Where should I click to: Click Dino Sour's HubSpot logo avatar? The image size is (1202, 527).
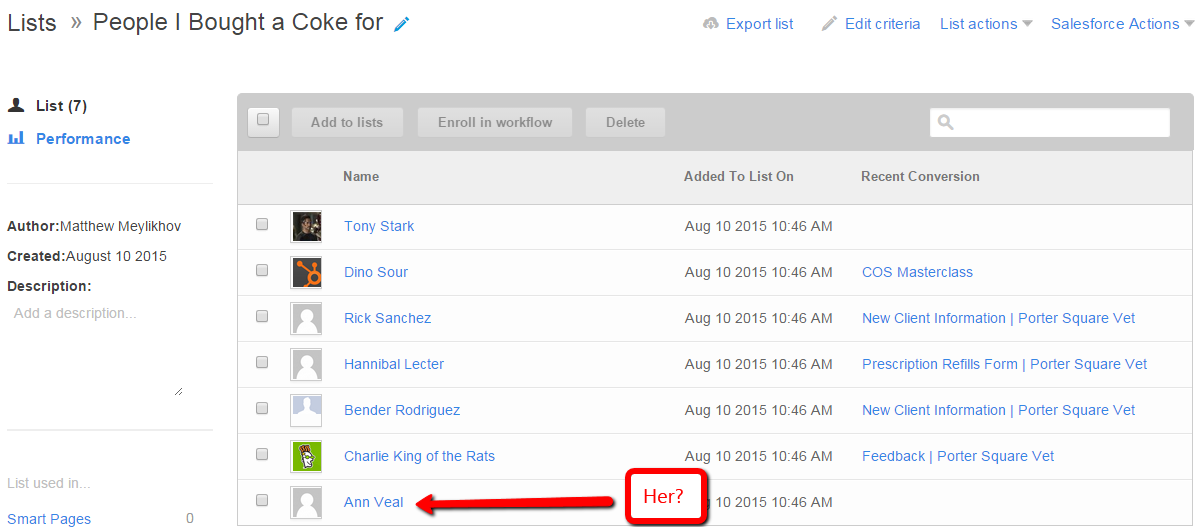point(306,272)
